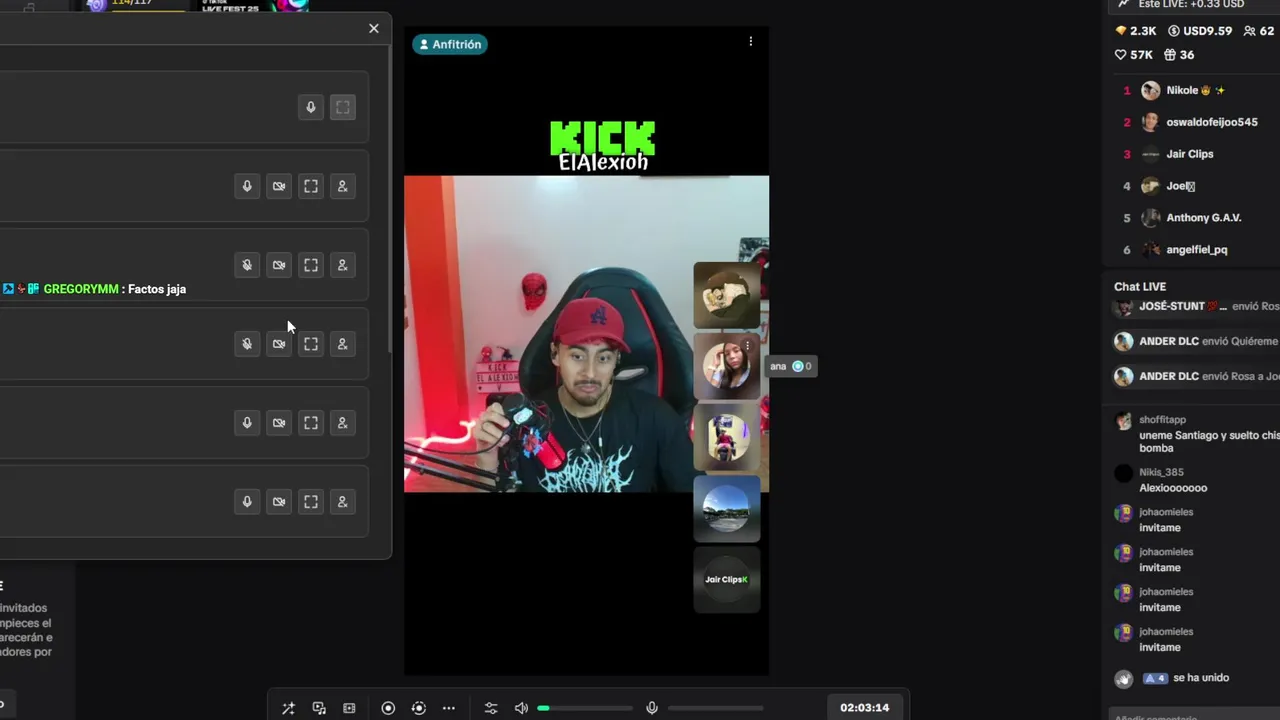Screen dimensions: 1280x720
Task: Click the live replay capture icon
Action: (419, 708)
